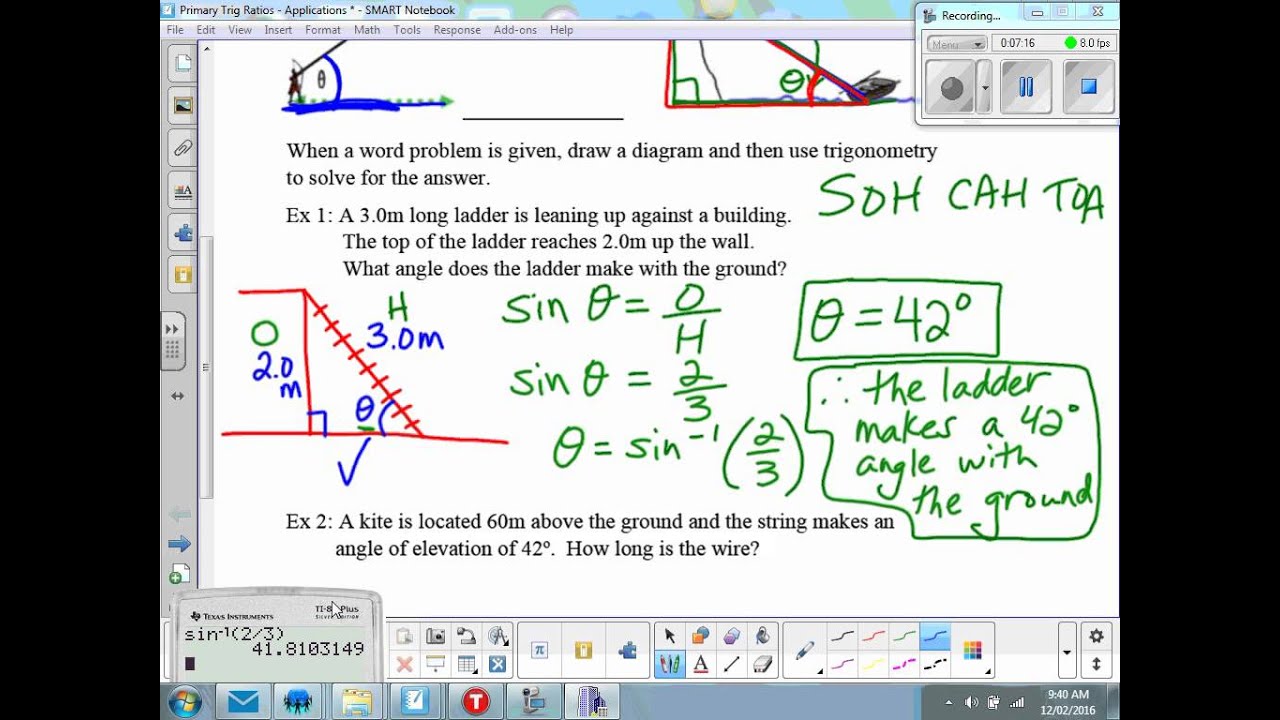Pause the screen recording
Image resolution: width=1280 pixels, height=720 pixels.
pos(1026,87)
